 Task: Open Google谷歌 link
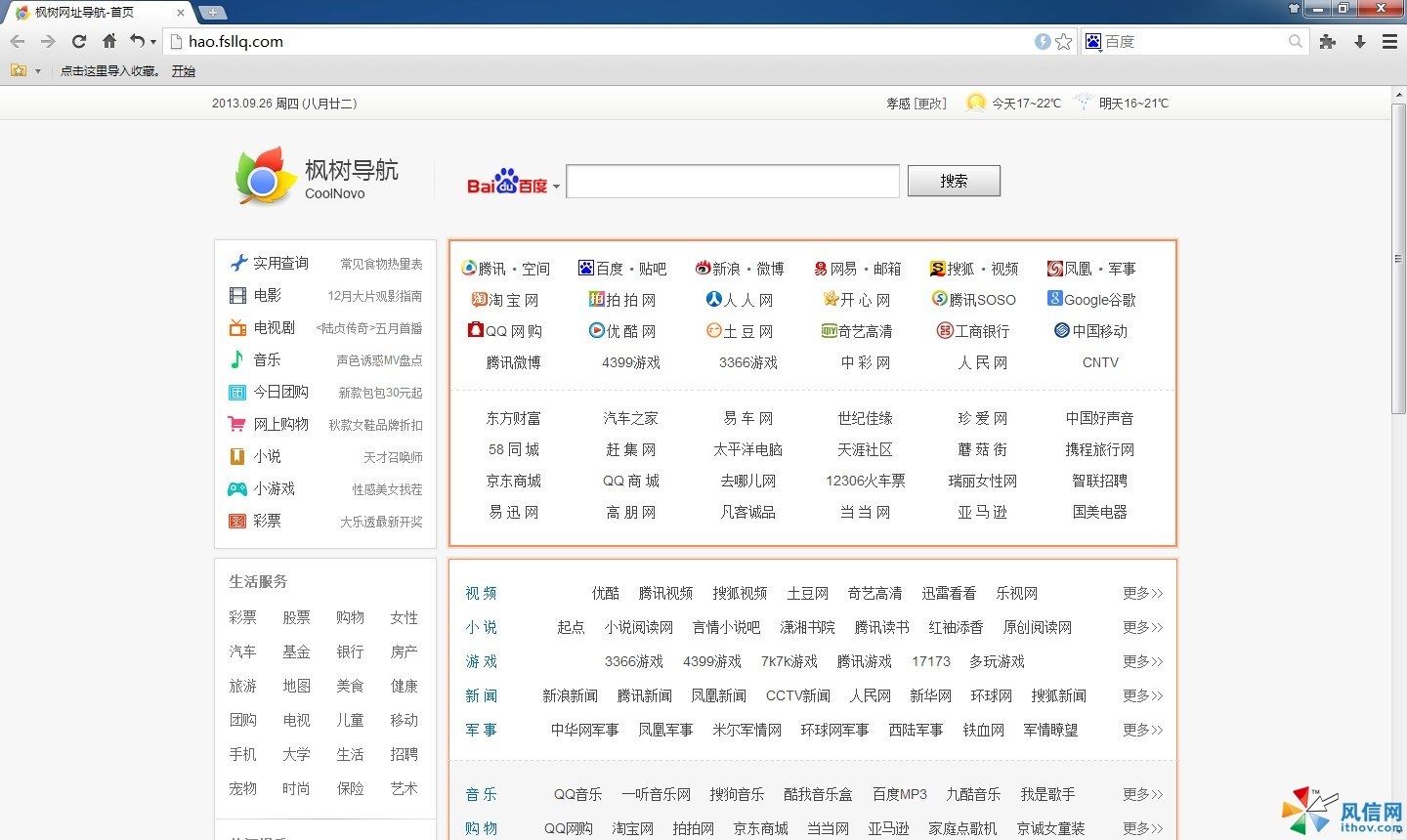1091,300
